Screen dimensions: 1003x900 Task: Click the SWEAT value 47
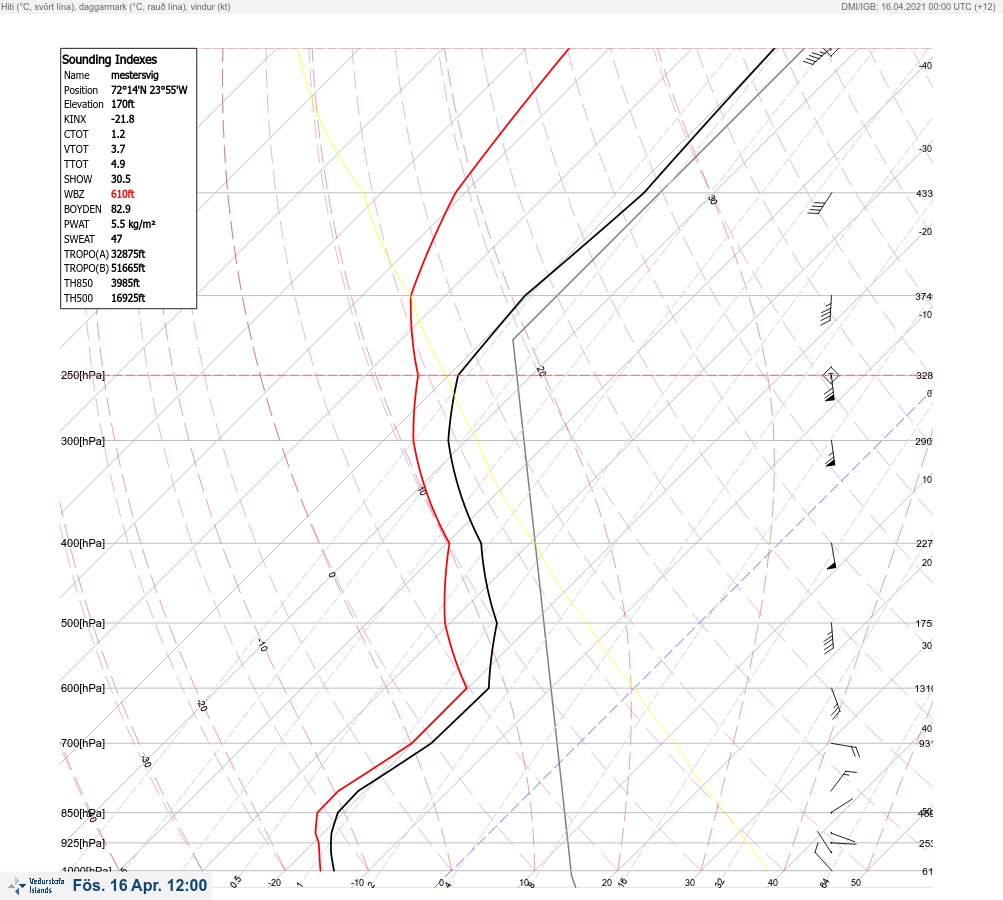[x=116, y=239]
